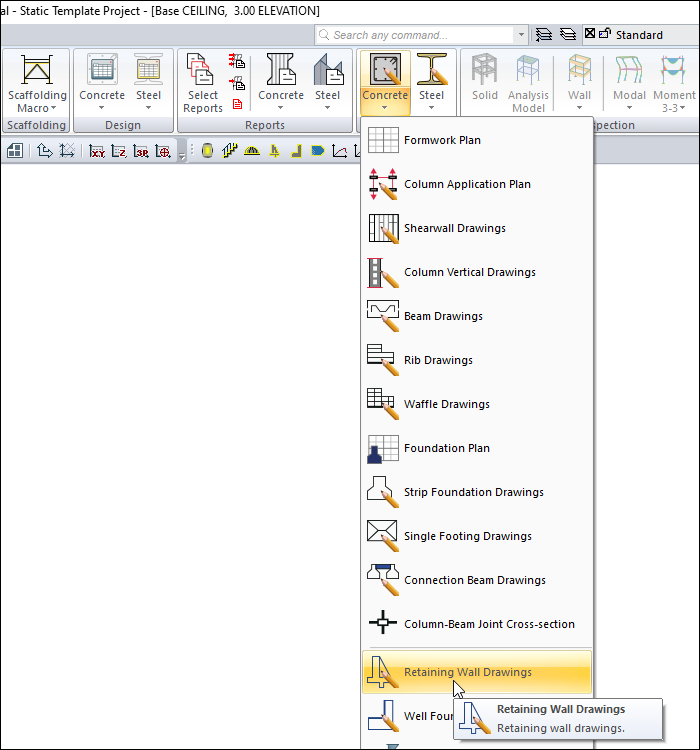Screen dimensions: 700x750
Task: Expand the Scaffolding Macro dropdown arrow
Action: [x=53, y=108]
